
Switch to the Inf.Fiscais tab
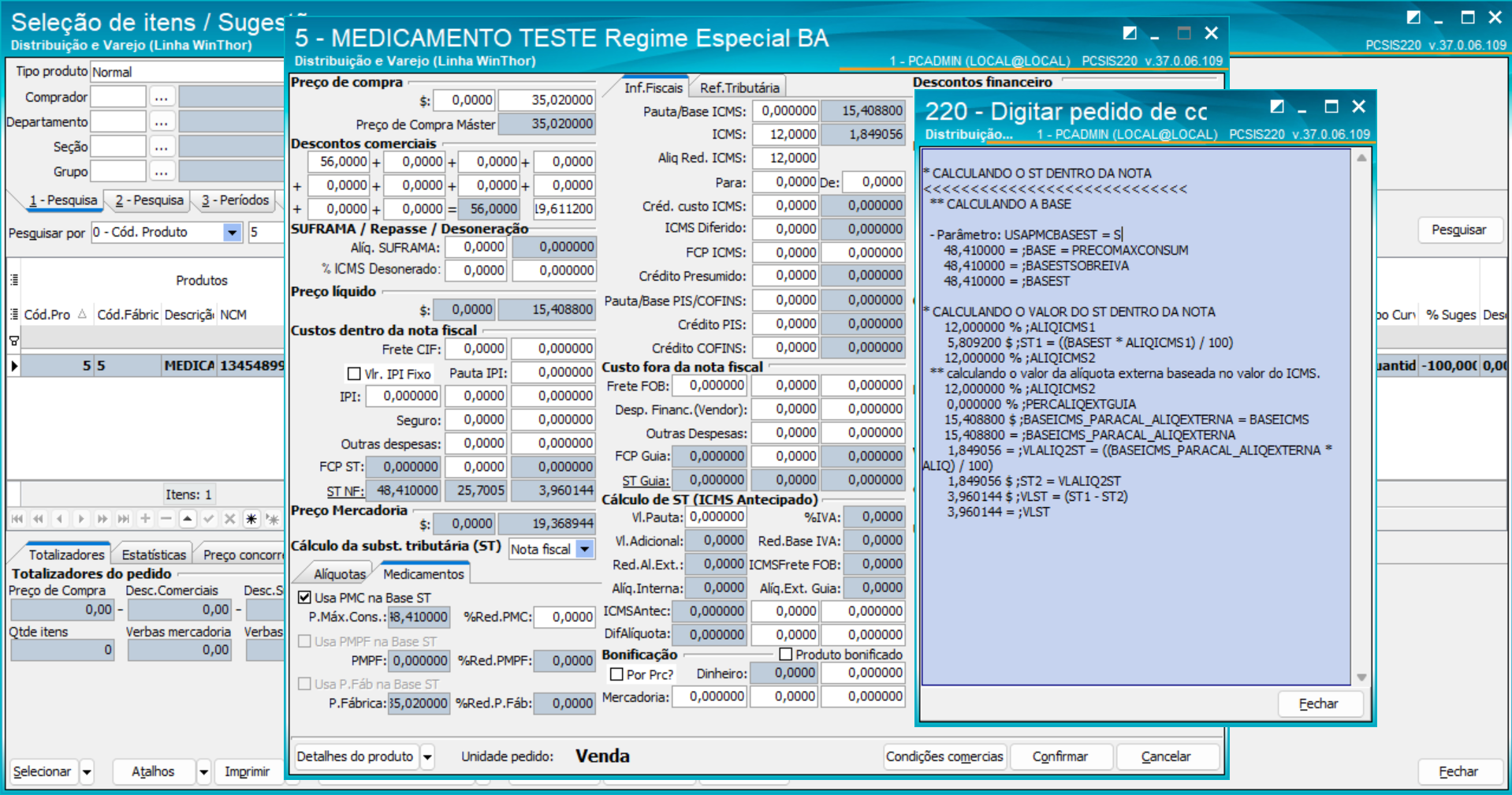click(x=653, y=88)
